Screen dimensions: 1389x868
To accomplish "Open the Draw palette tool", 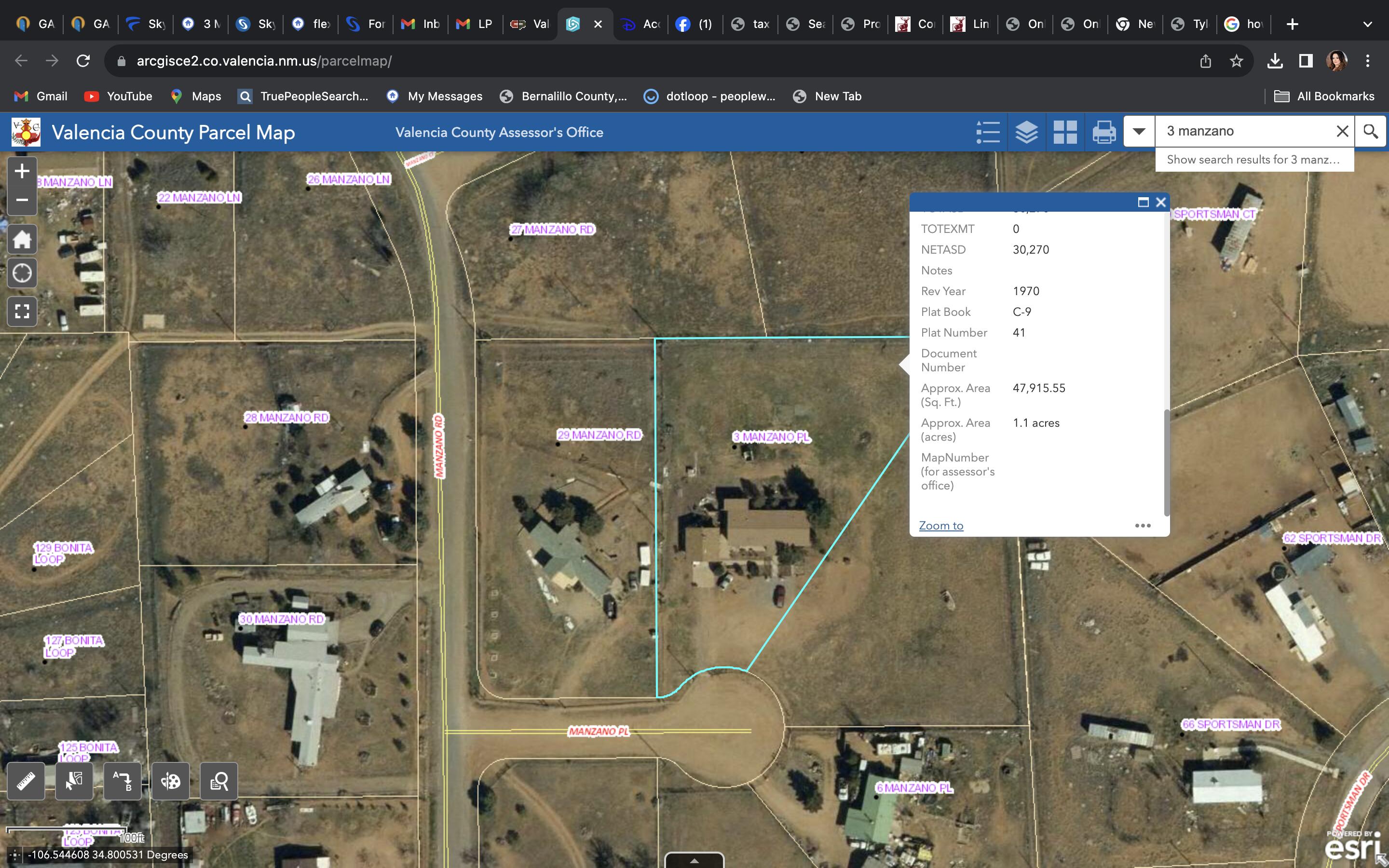I will point(170,781).
